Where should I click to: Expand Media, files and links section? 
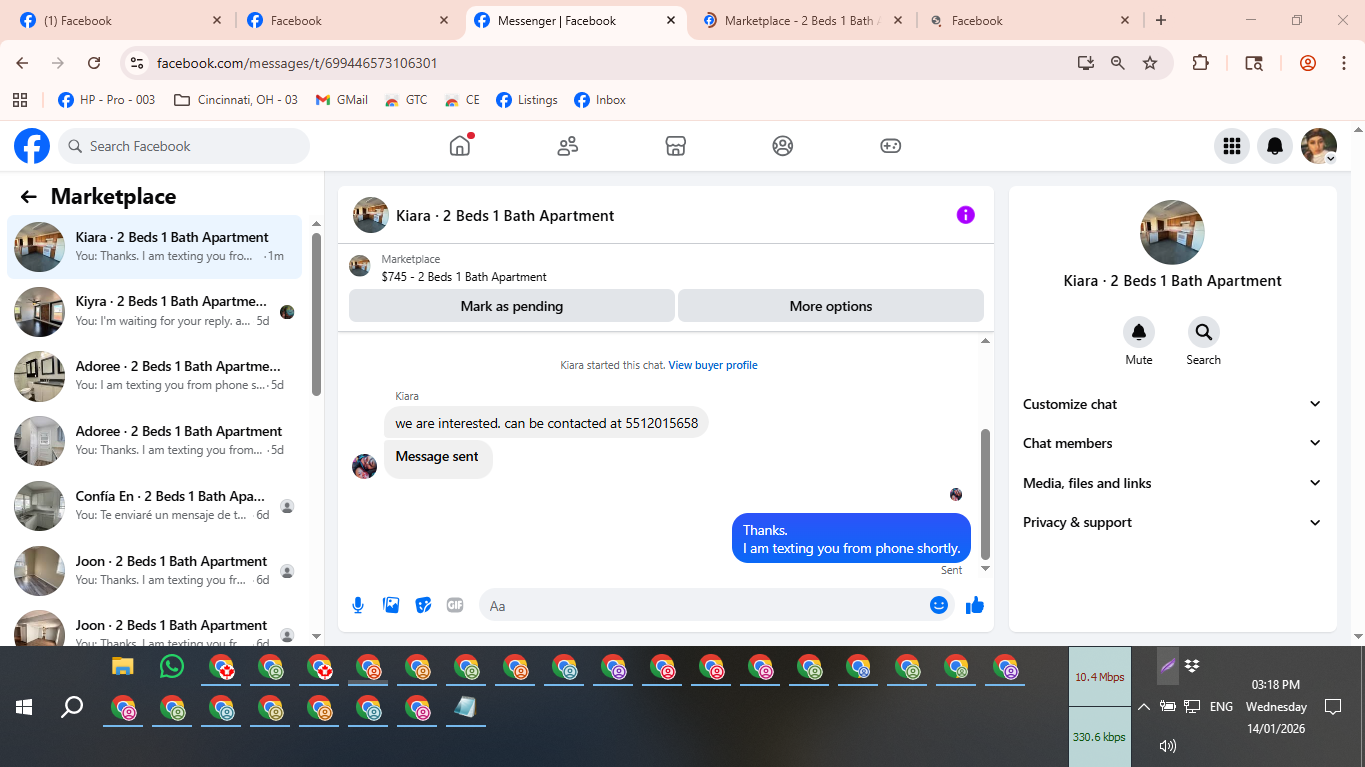coord(1172,483)
